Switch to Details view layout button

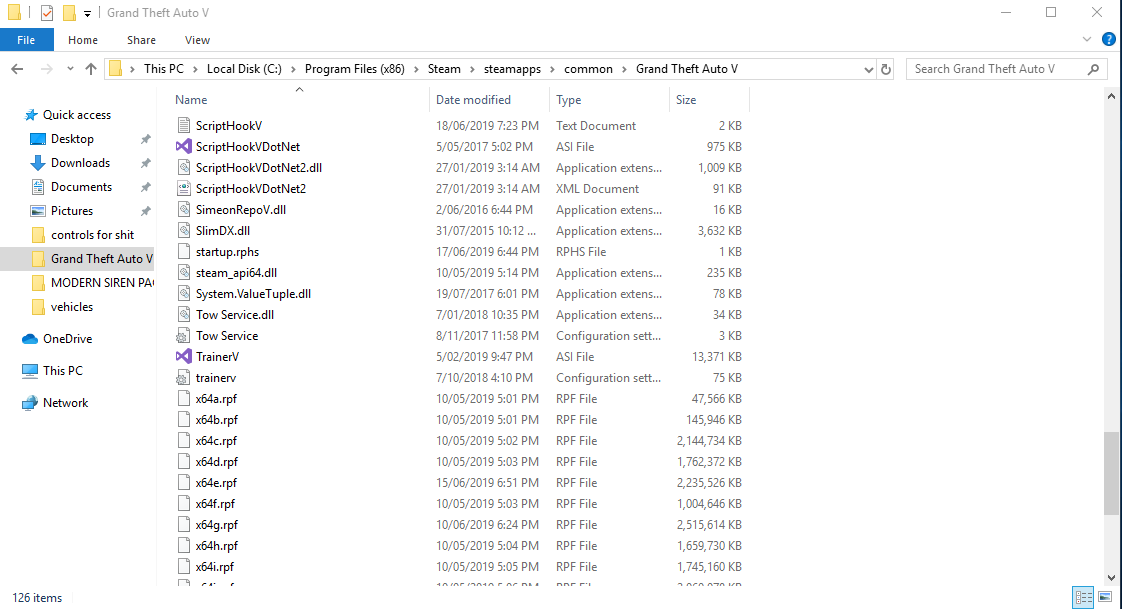point(1083,597)
